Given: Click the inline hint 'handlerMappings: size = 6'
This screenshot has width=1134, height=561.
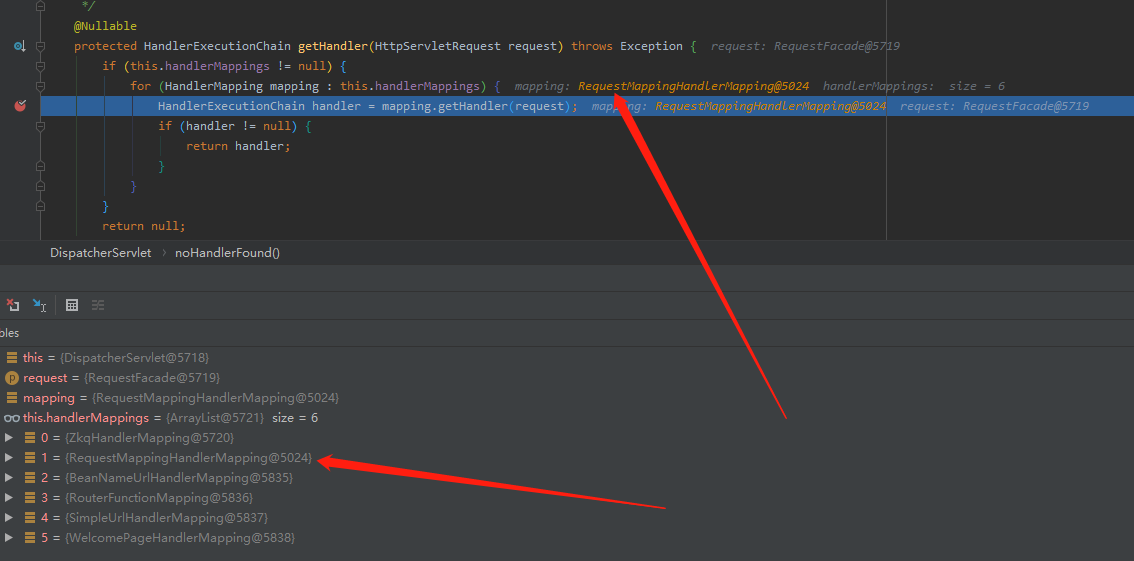Looking at the screenshot, I should click(x=914, y=86).
